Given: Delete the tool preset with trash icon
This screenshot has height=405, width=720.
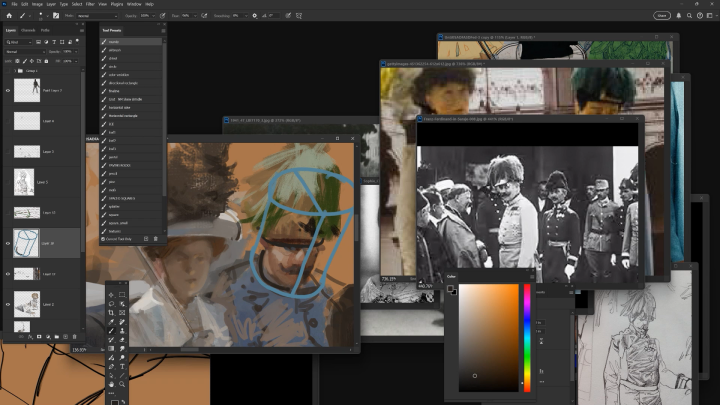Looking at the screenshot, I should coord(156,239).
